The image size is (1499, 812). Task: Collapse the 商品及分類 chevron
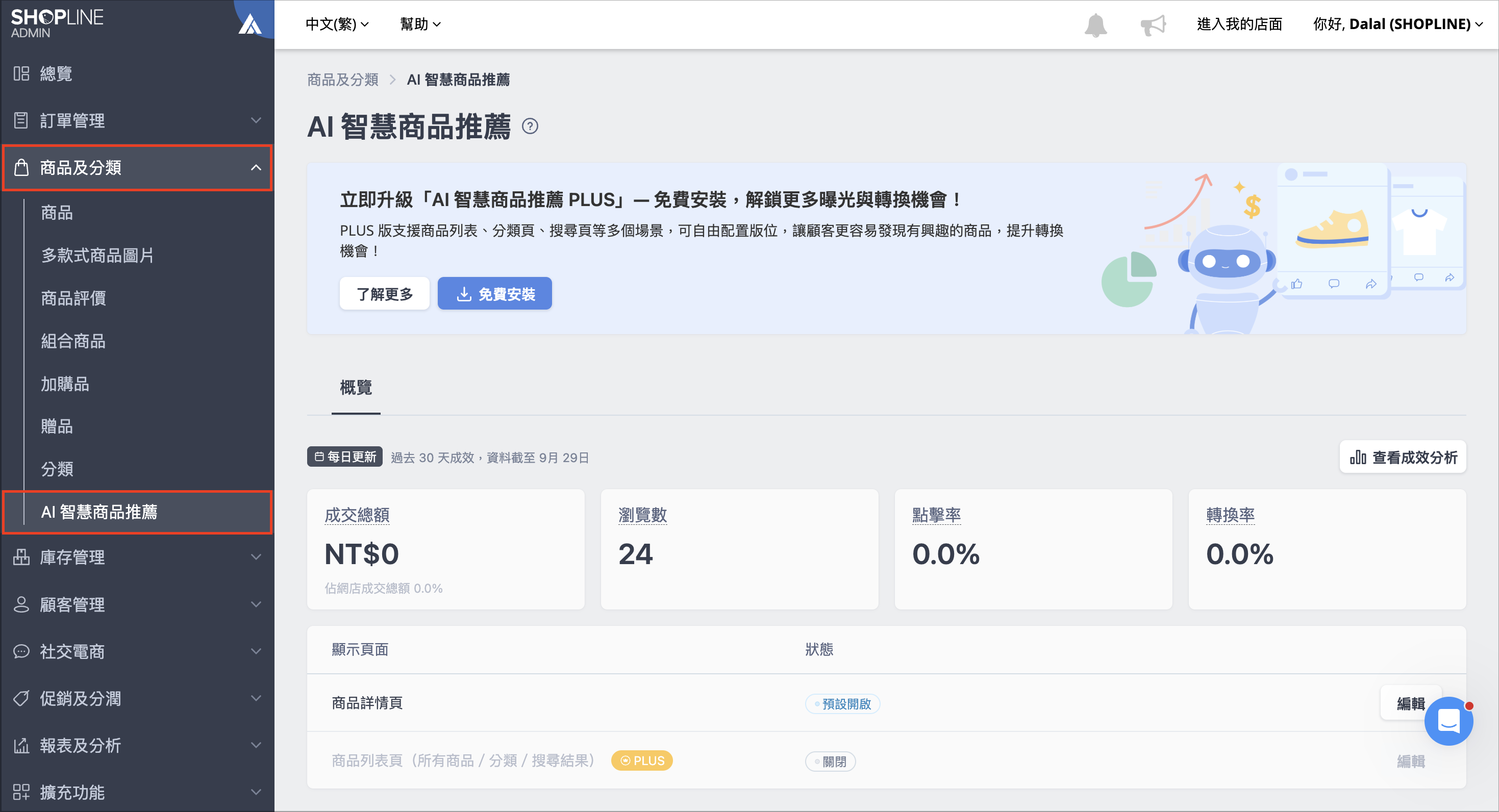(x=256, y=167)
